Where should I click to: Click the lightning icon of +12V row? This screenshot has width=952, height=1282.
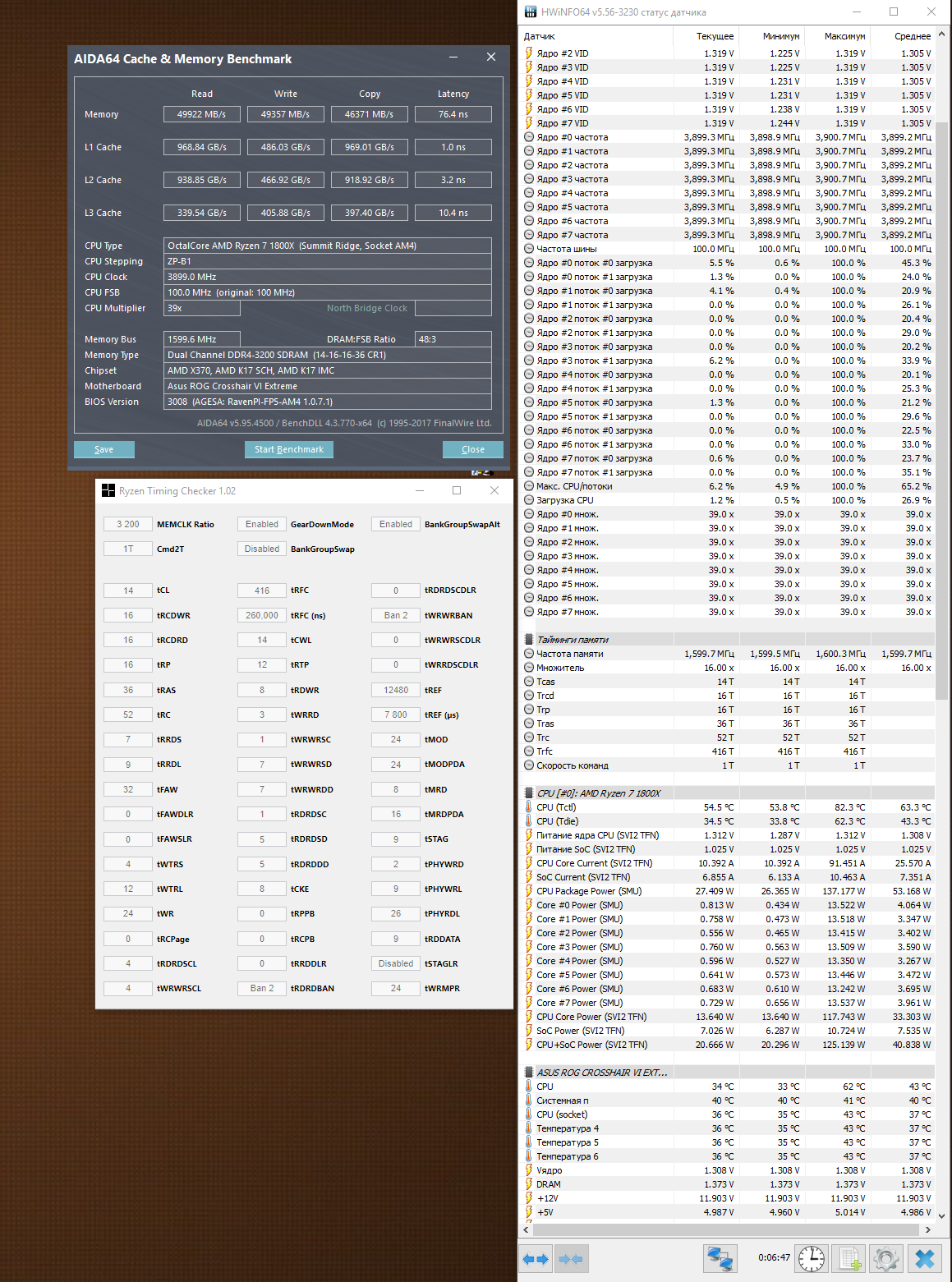[529, 1197]
